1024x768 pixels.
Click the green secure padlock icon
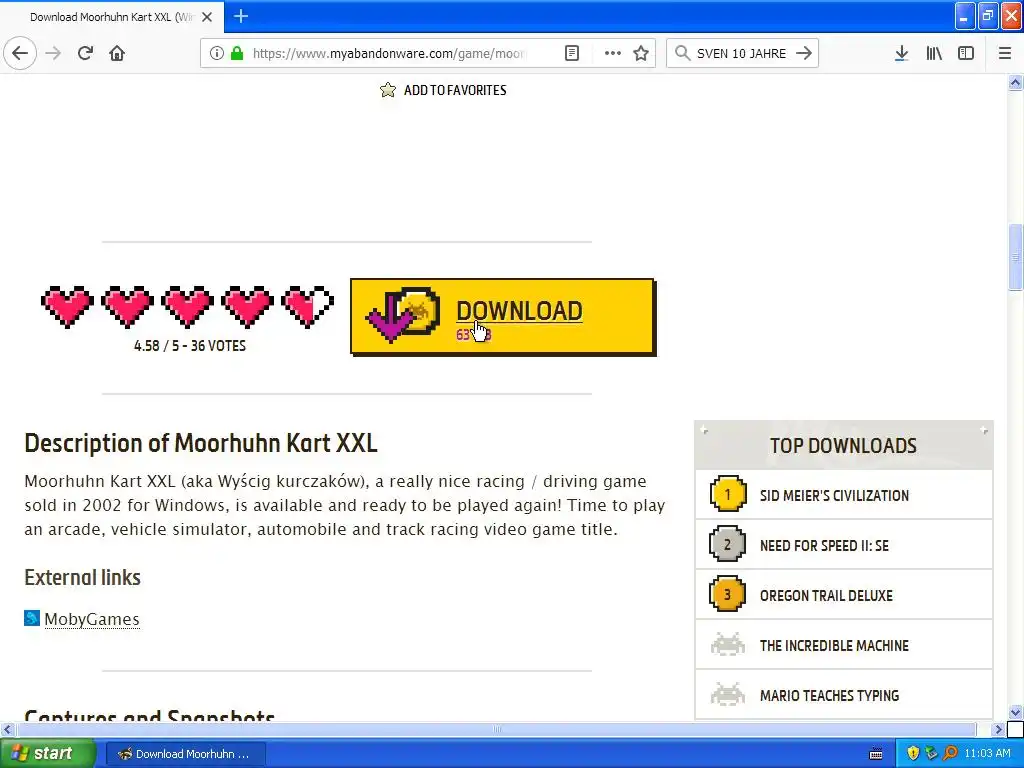[x=237, y=53]
